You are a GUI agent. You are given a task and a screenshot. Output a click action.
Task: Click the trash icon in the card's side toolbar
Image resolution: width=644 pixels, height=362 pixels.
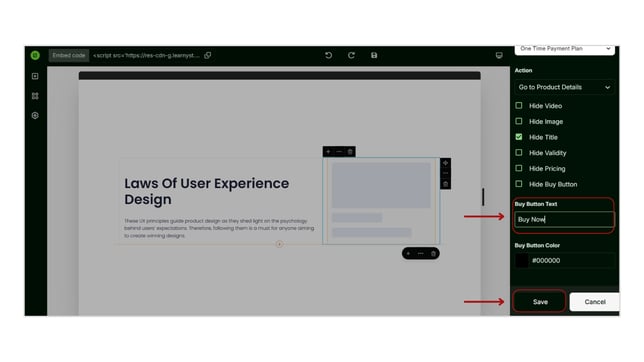(445, 184)
